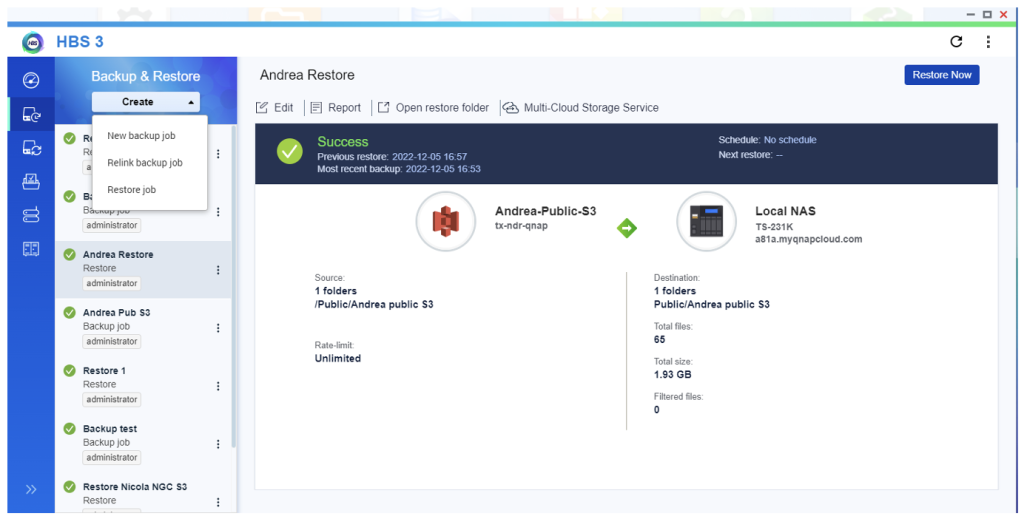
Task: Open the Sync sidebar icon
Action: point(31,148)
